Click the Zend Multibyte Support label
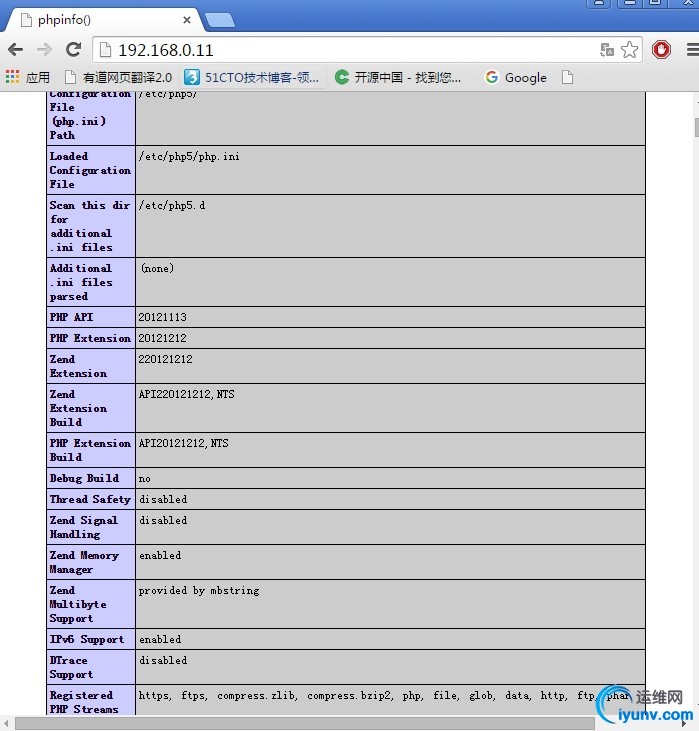Viewport: 699px width, 731px height. pos(78,604)
